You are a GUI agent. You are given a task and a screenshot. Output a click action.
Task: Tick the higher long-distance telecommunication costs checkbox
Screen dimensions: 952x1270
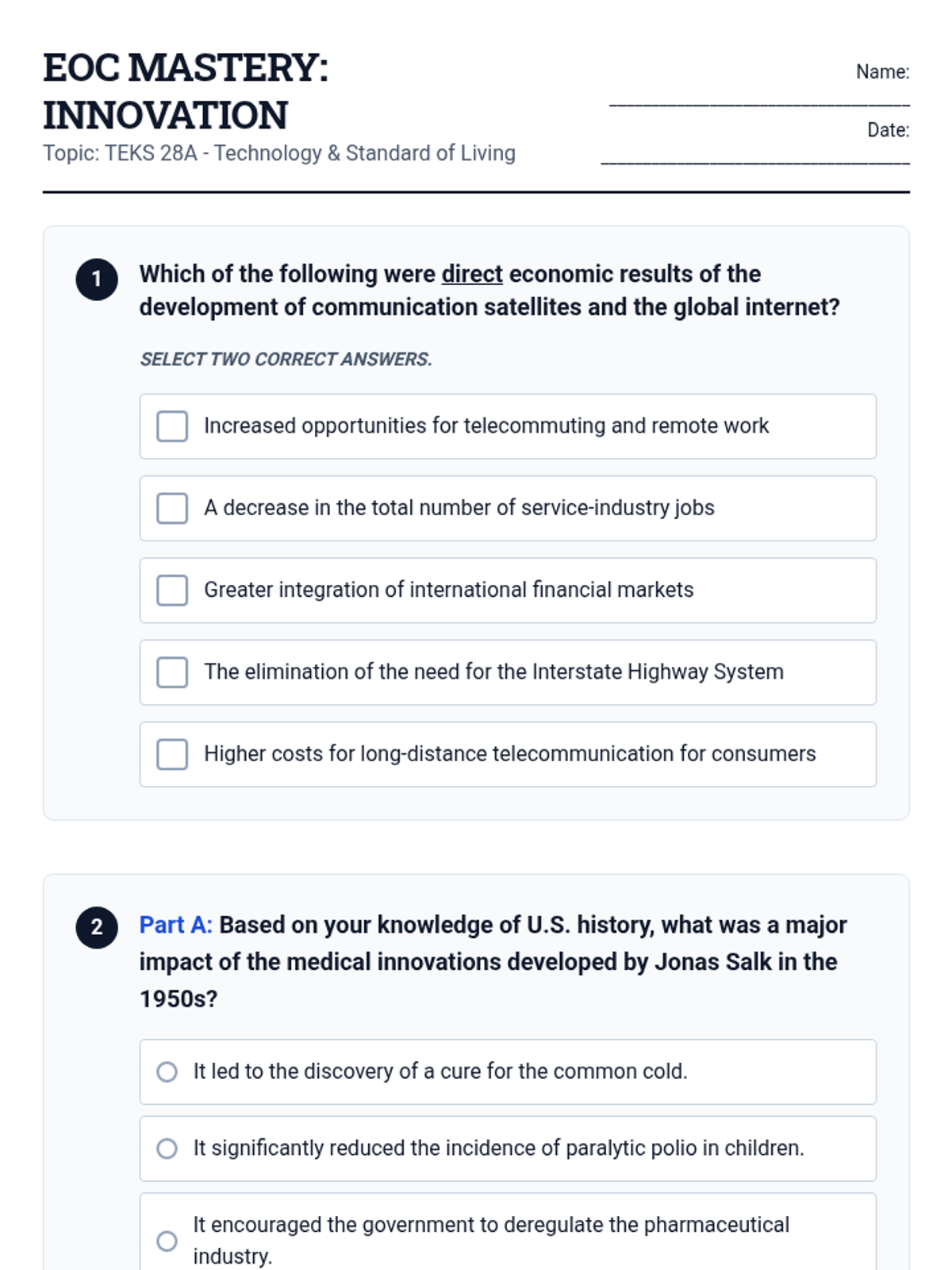tap(172, 754)
